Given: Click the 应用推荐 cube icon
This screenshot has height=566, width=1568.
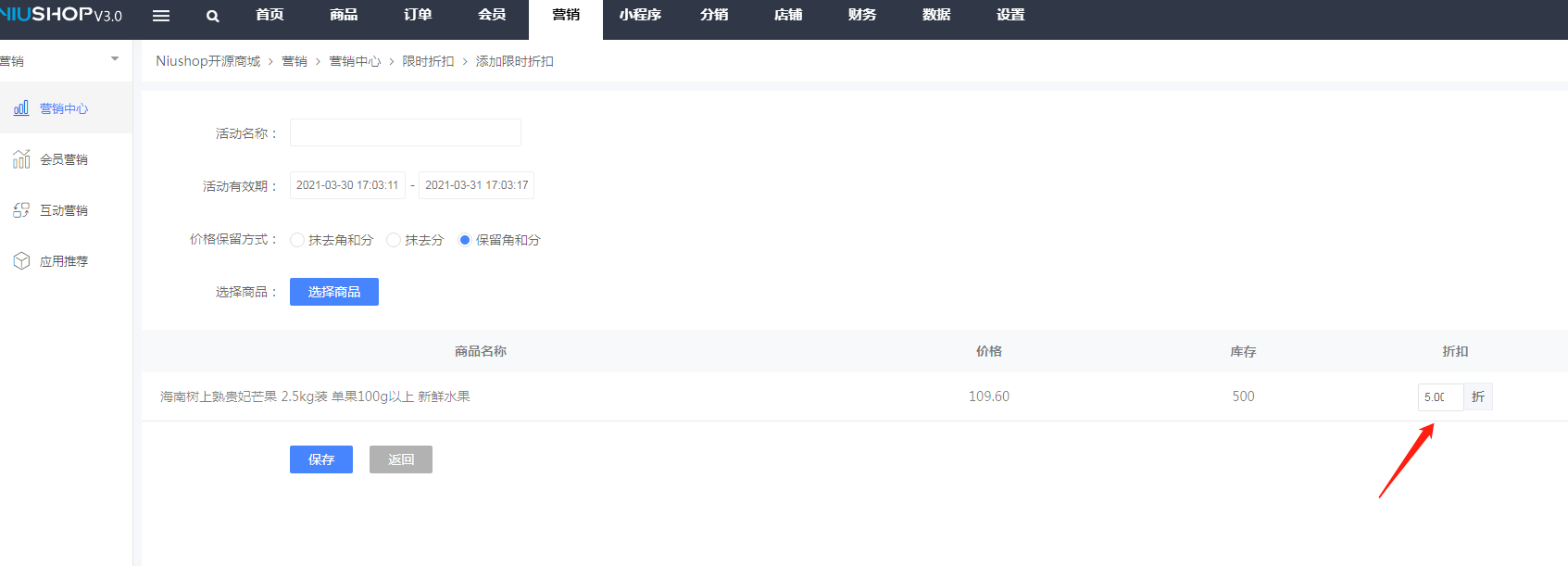Looking at the screenshot, I should (x=21, y=261).
